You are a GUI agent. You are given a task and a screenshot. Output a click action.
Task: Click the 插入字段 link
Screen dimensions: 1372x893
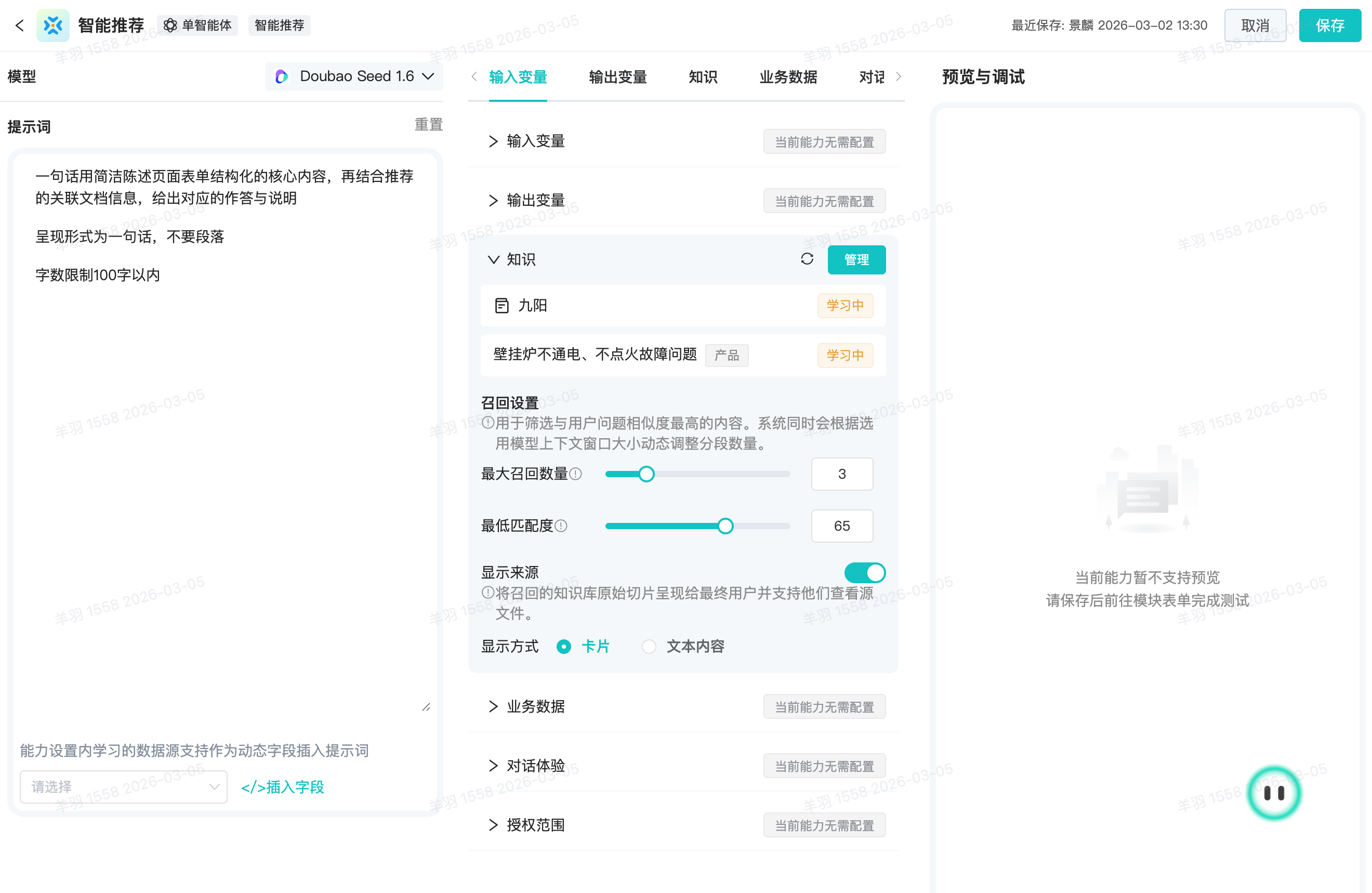tap(283, 786)
